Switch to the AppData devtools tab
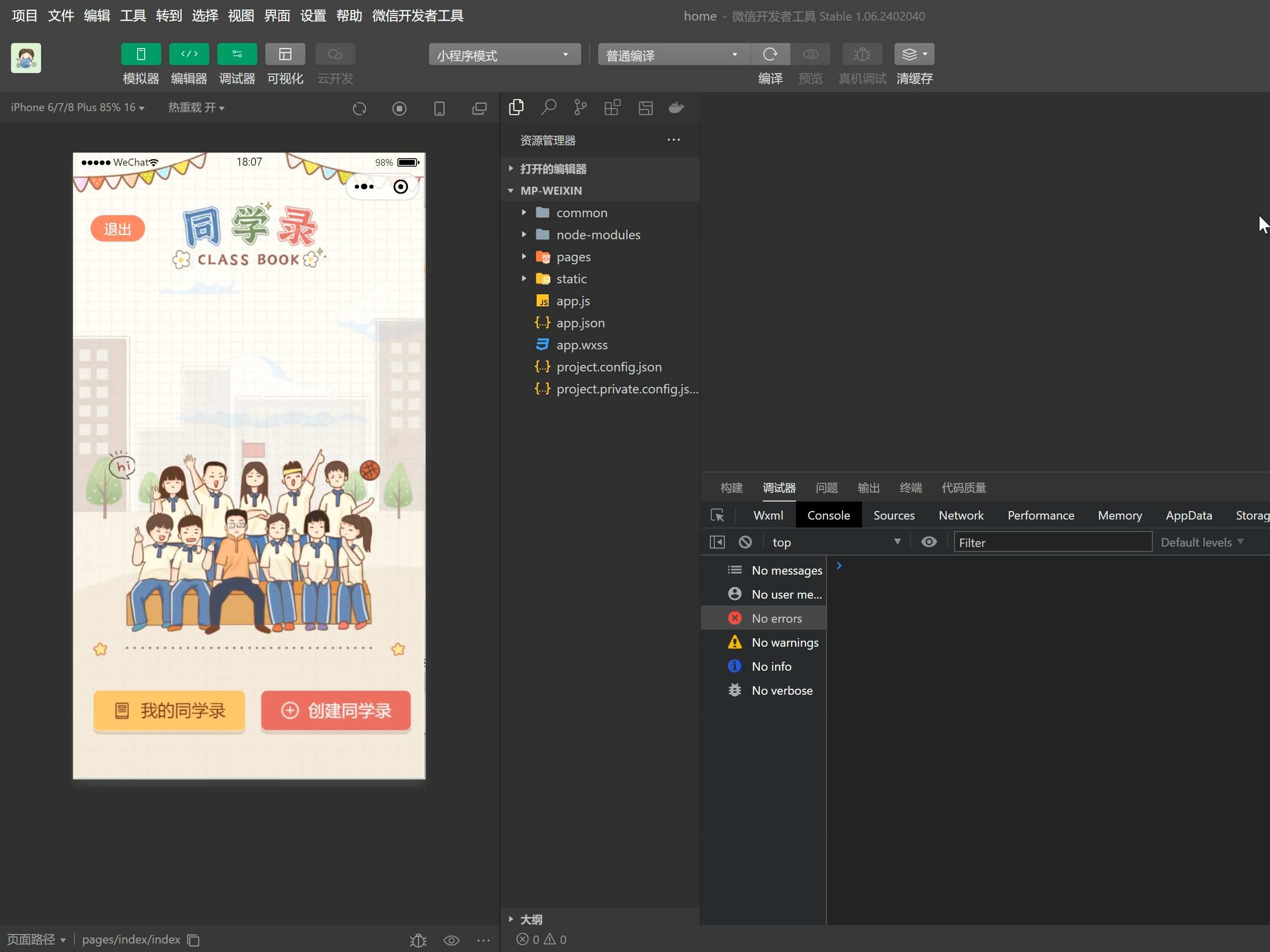The image size is (1270, 952). pyautogui.click(x=1188, y=515)
